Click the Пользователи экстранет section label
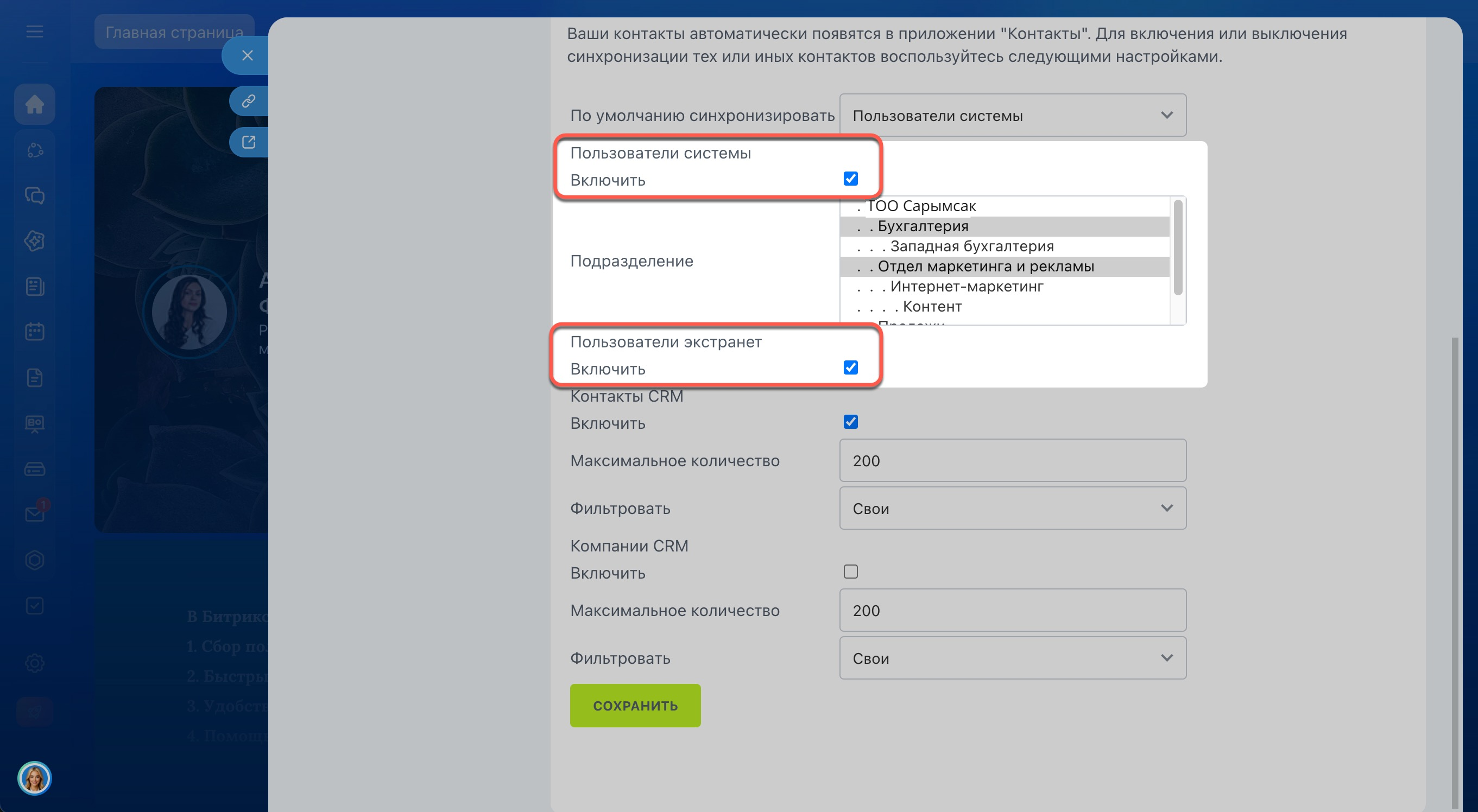 (666, 342)
